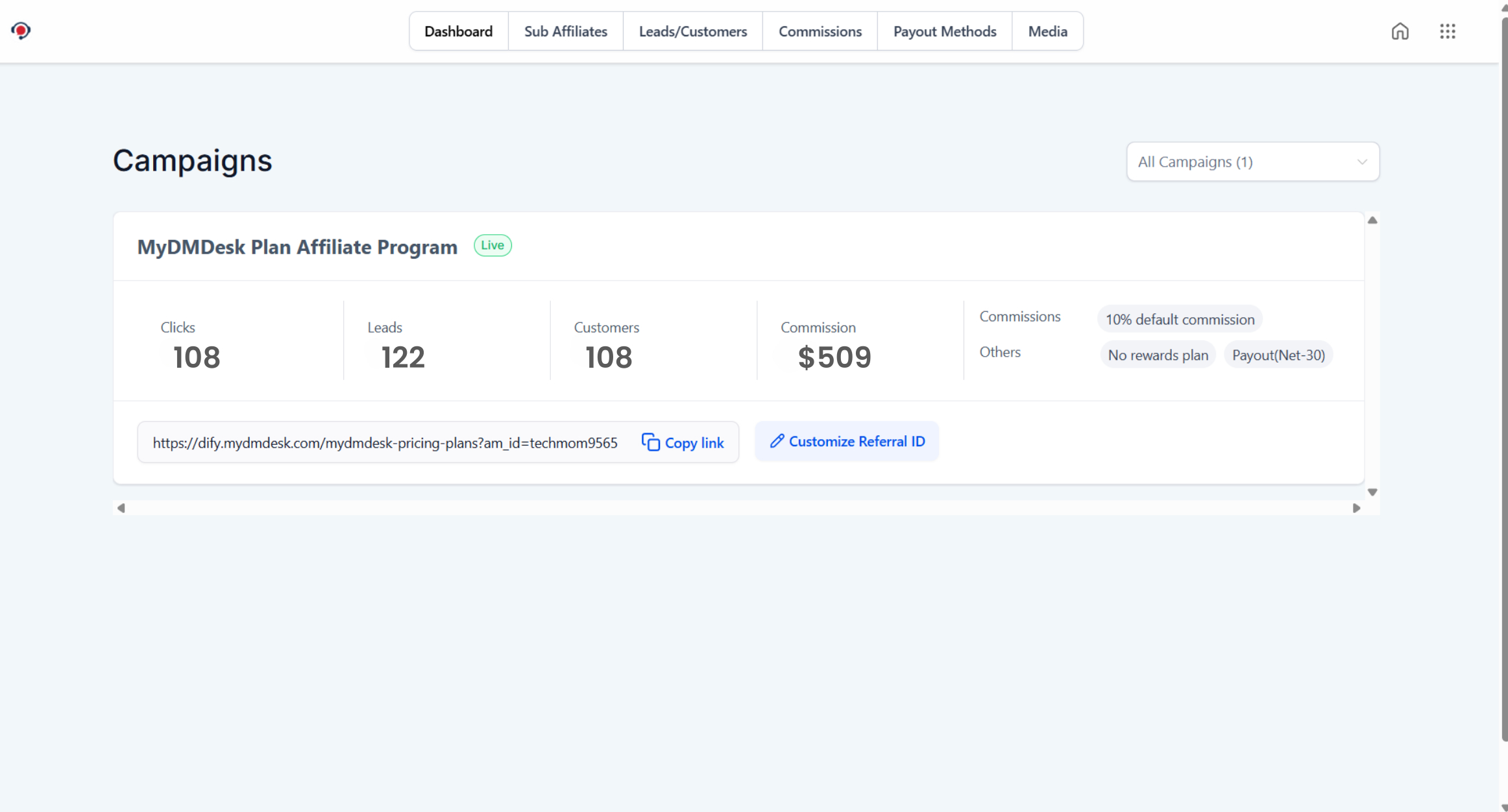Click the horizontal scroll right arrow
Image resolution: width=1508 pixels, height=812 pixels.
pyautogui.click(x=1356, y=508)
